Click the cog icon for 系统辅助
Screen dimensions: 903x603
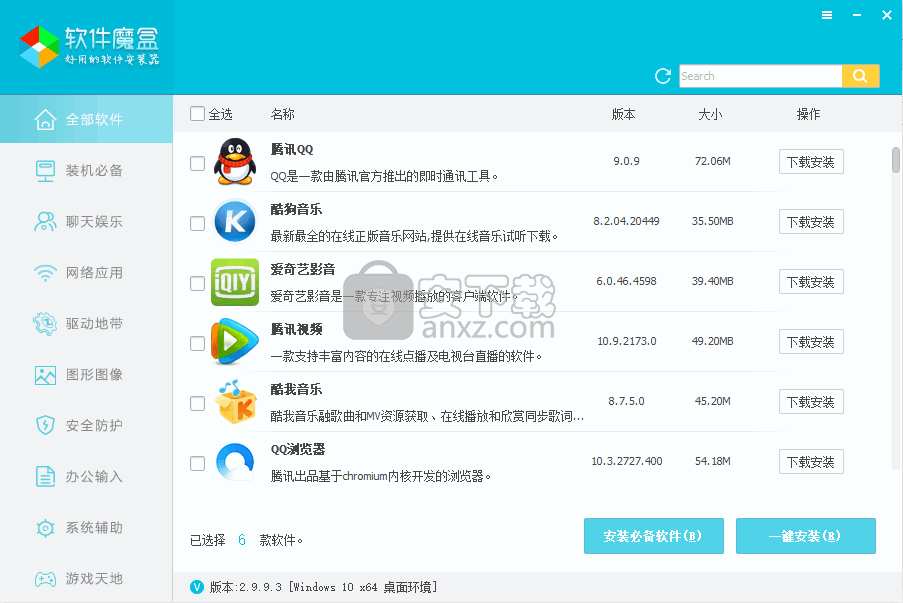(x=45, y=528)
